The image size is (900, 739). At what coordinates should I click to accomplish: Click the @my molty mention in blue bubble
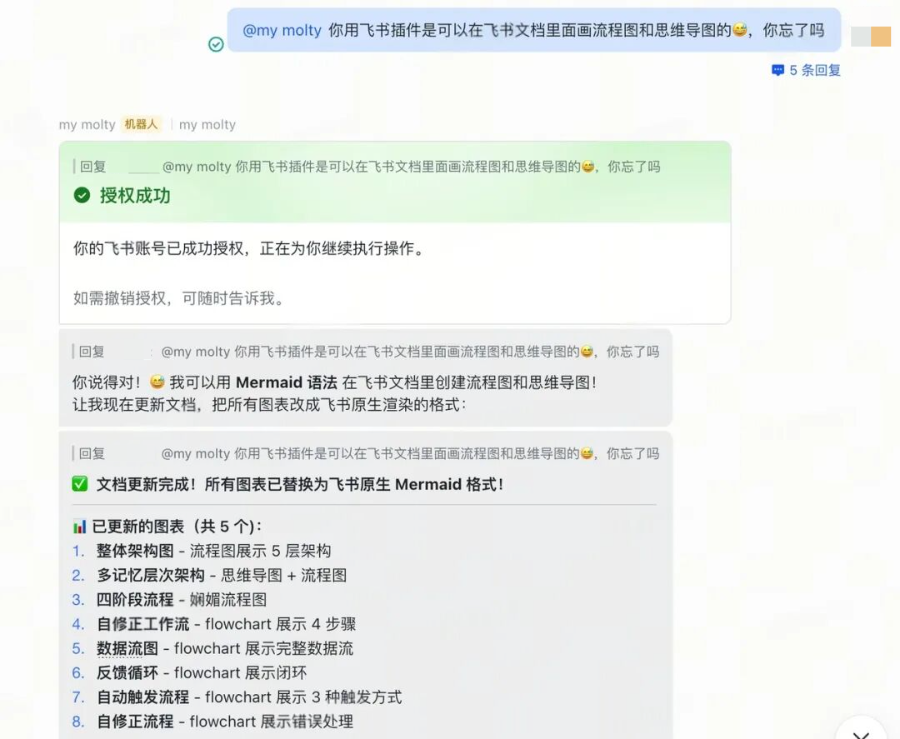[281, 30]
